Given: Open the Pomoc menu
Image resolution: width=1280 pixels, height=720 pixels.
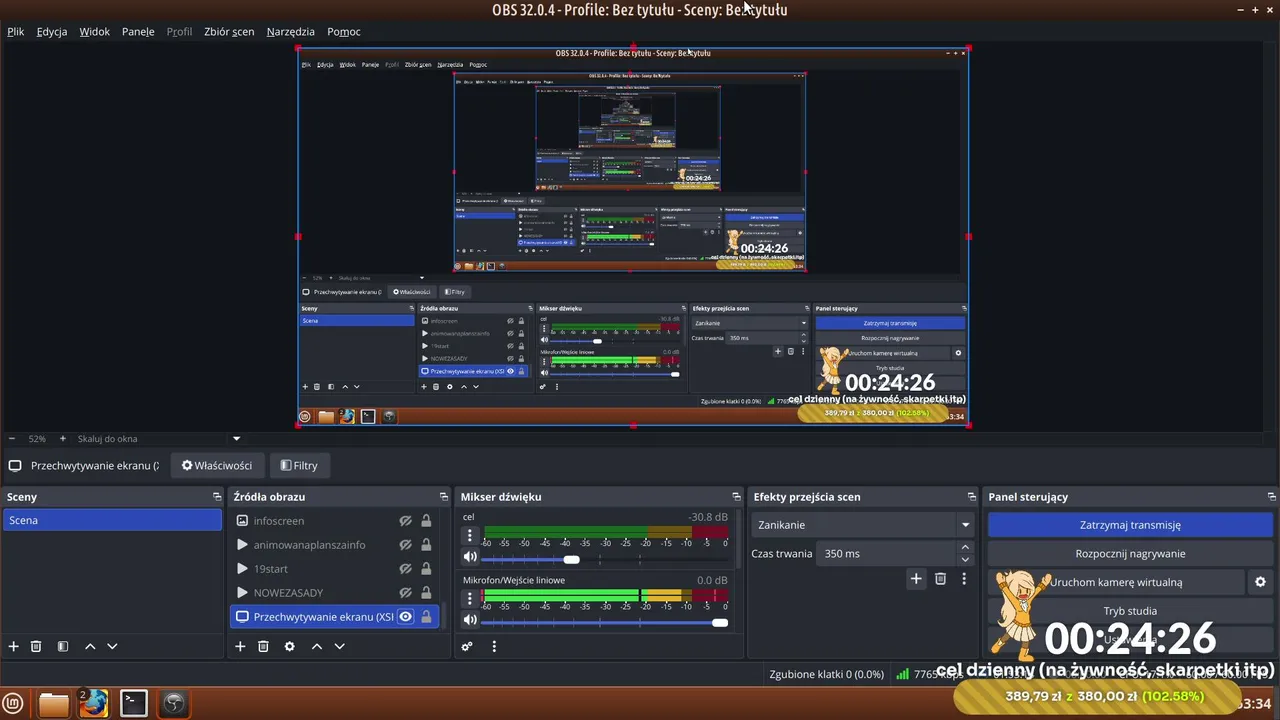Looking at the screenshot, I should 344,31.
